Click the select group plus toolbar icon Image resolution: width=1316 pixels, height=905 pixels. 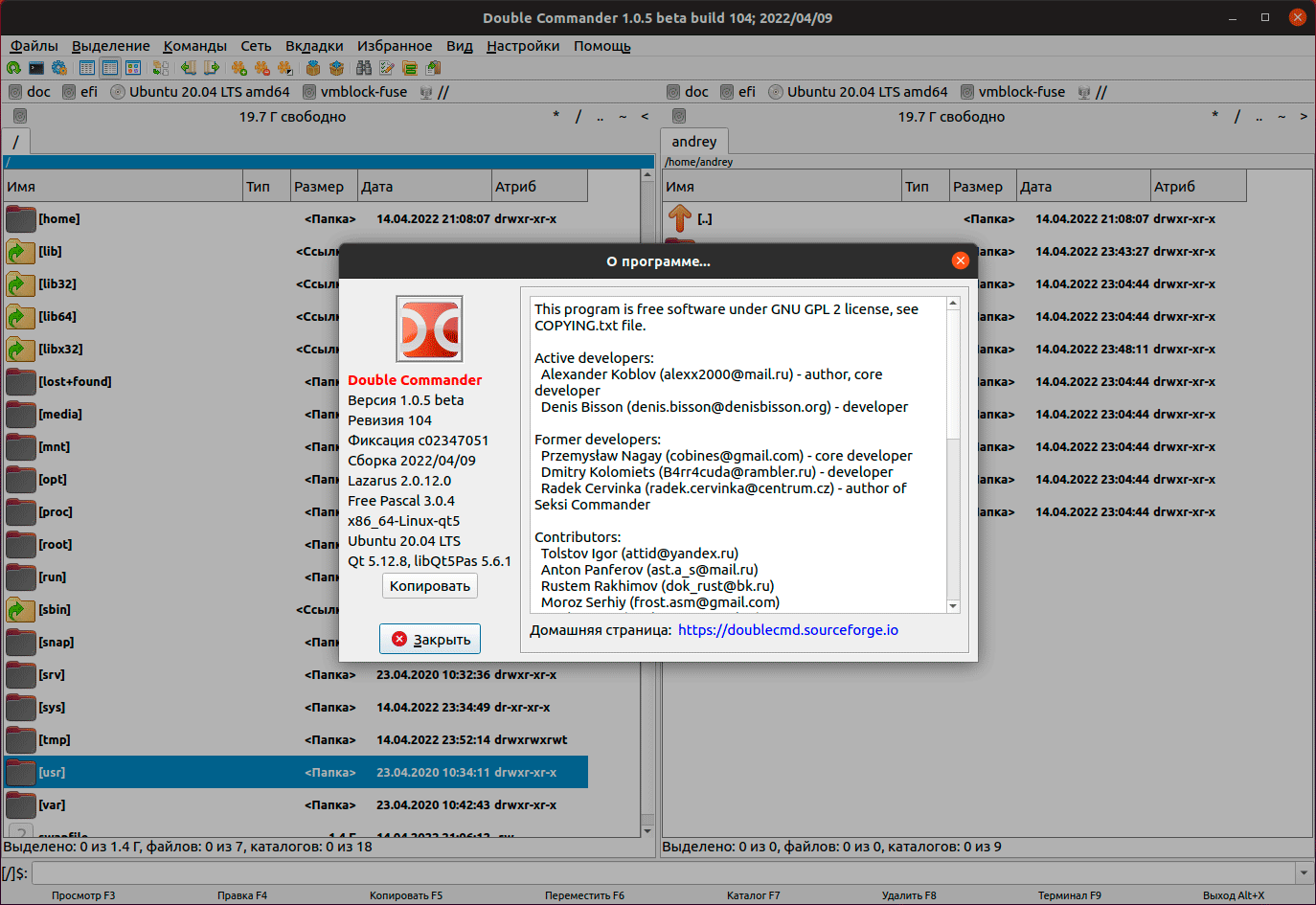[239, 68]
